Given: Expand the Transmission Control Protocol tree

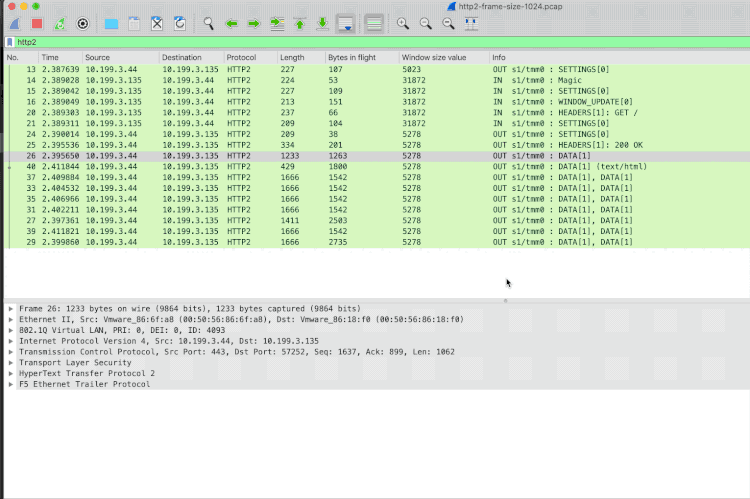Looking at the screenshot, I should pyautogui.click(x=11, y=352).
